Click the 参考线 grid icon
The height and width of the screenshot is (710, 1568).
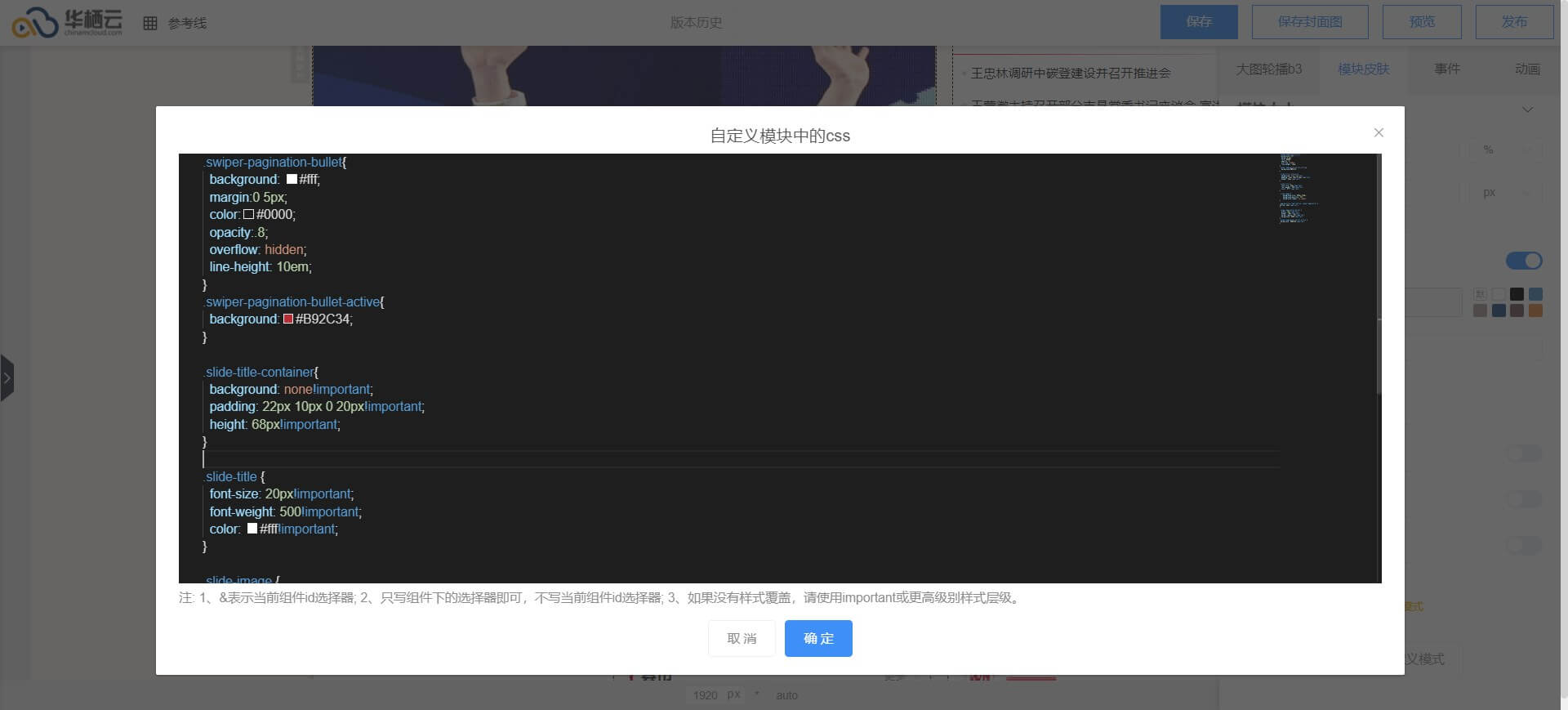click(150, 23)
